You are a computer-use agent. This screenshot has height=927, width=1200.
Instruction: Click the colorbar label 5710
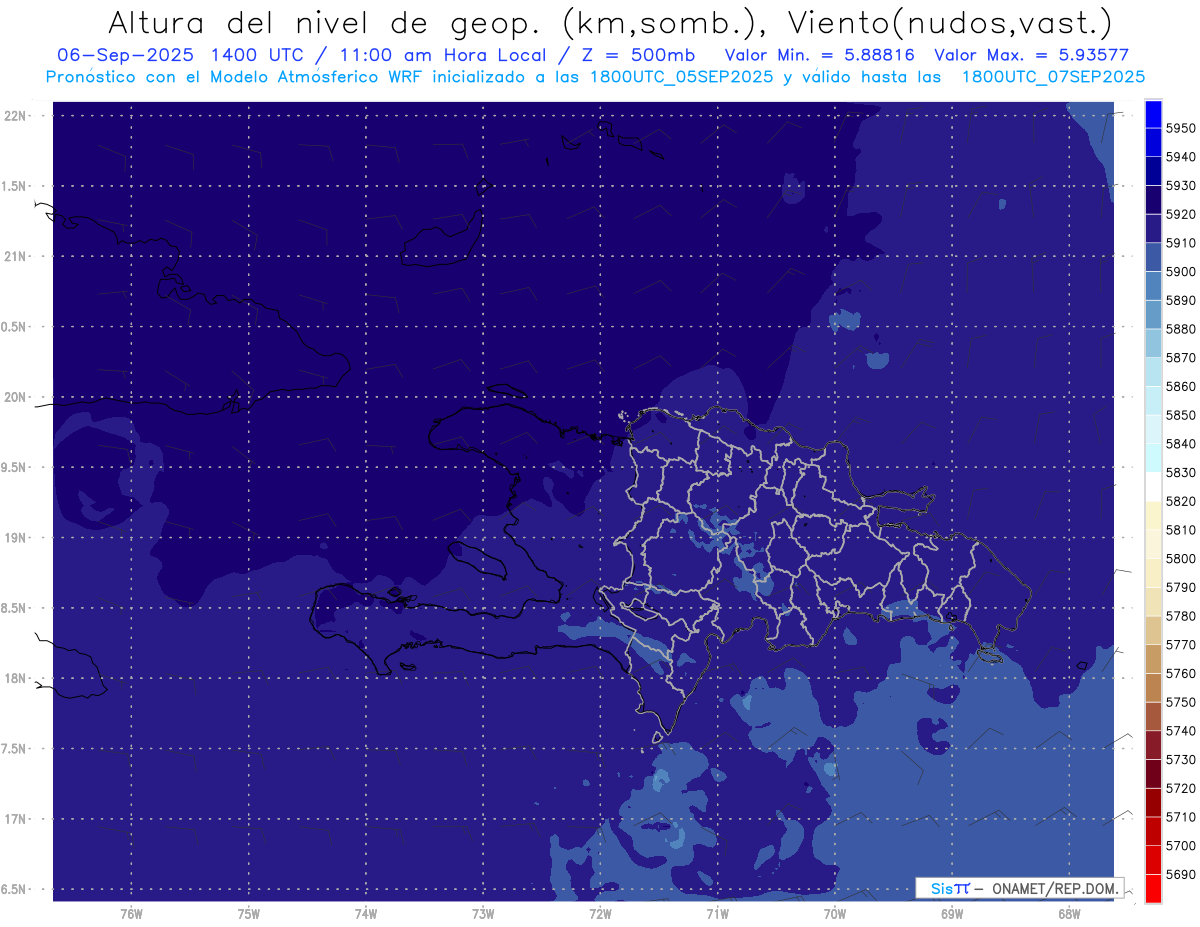tap(1180, 818)
